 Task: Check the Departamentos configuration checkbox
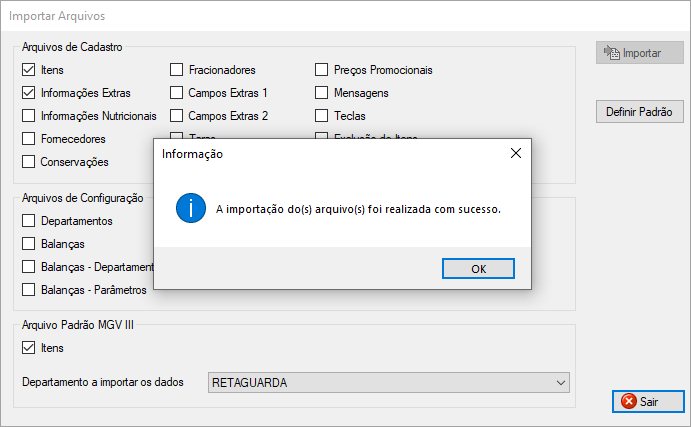pos(28,221)
